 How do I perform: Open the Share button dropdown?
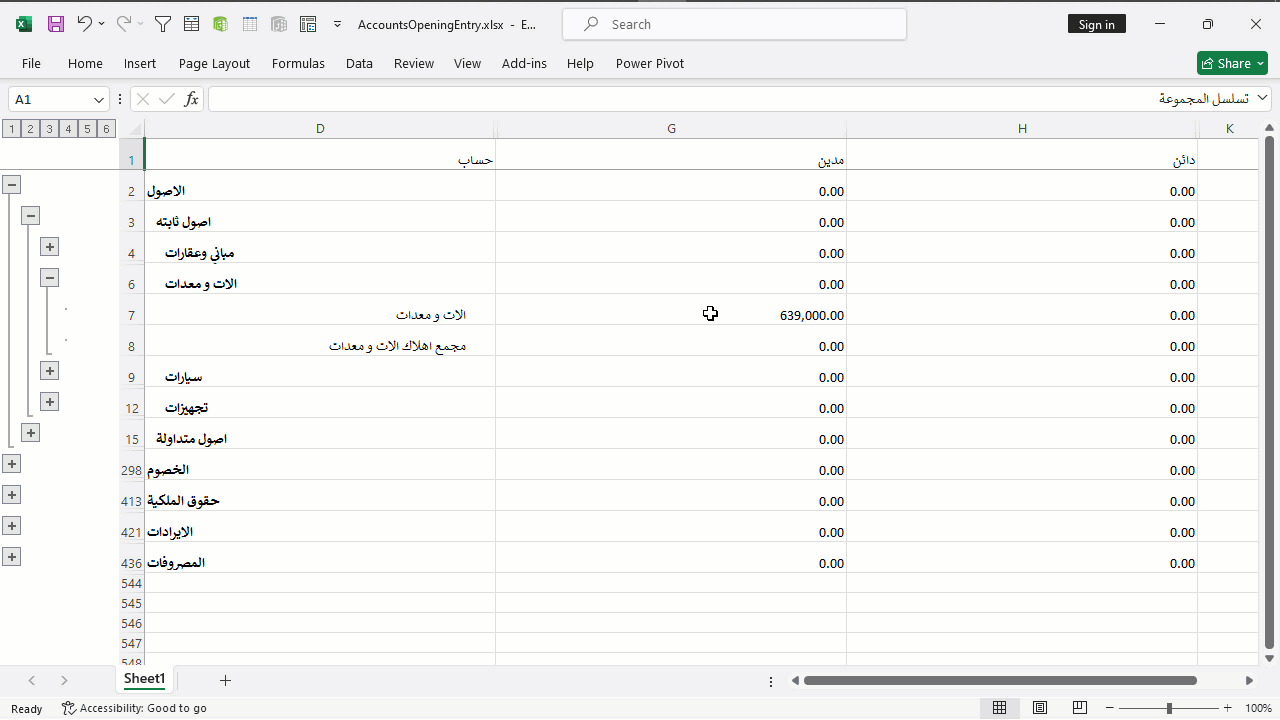(x=1260, y=63)
